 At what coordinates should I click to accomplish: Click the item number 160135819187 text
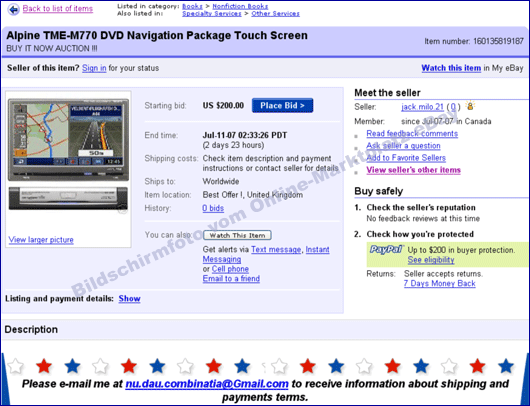(x=498, y=41)
